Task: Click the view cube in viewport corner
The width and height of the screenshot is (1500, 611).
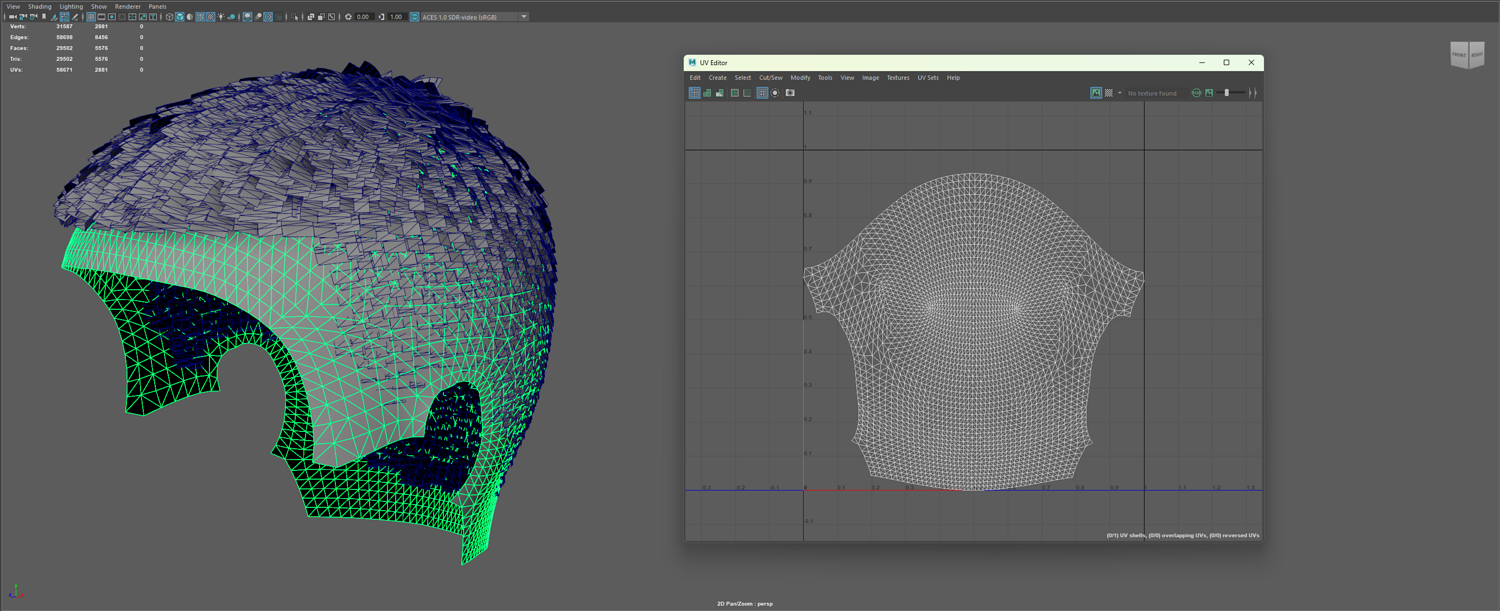Action: coord(1467,55)
